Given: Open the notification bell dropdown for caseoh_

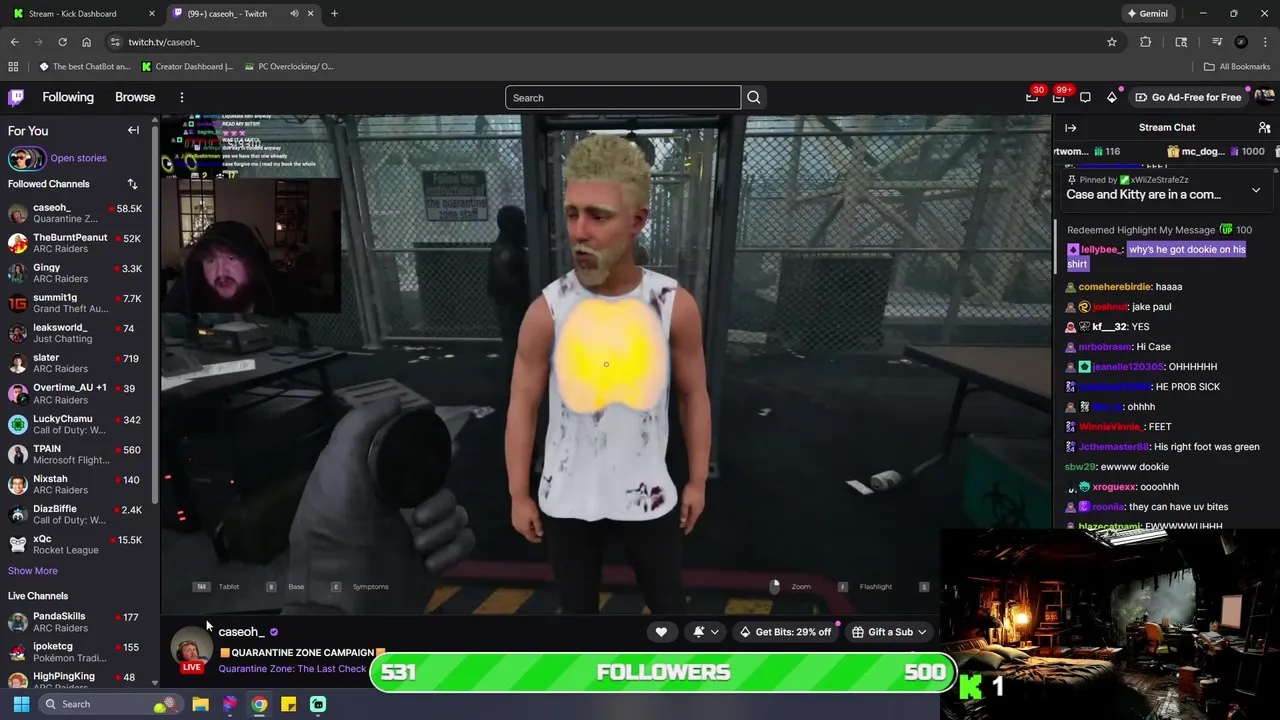Looking at the screenshot, I should [706, 632].
